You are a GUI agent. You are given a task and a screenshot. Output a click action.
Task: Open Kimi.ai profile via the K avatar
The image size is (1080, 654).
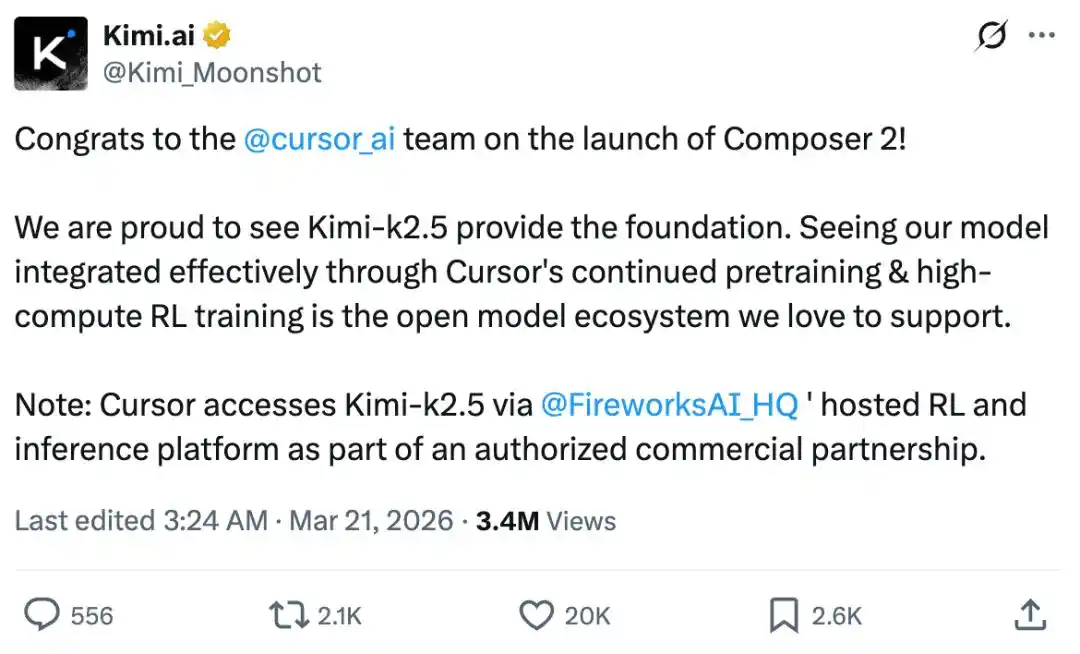tap(51, 53)
